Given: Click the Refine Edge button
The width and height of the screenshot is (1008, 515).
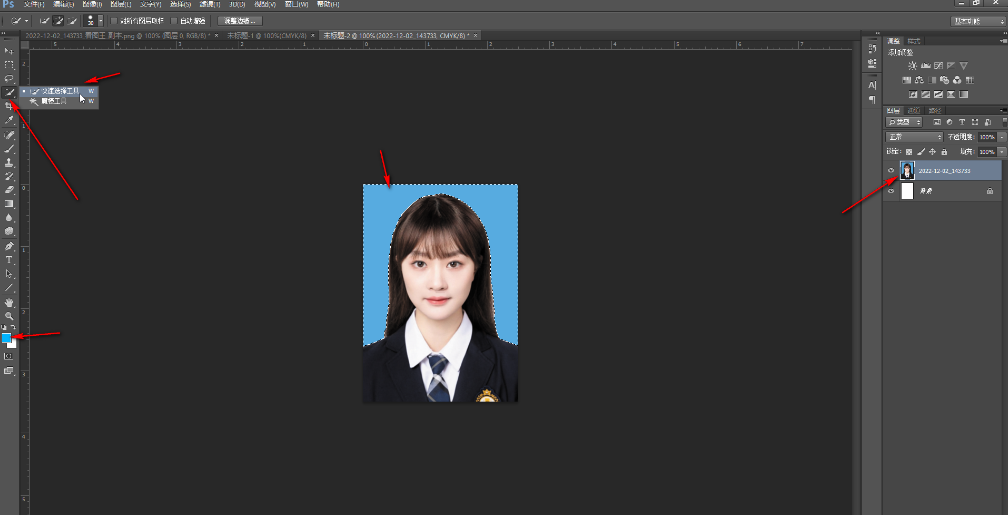Looking at the screenshot, I should tap(239, 20).
